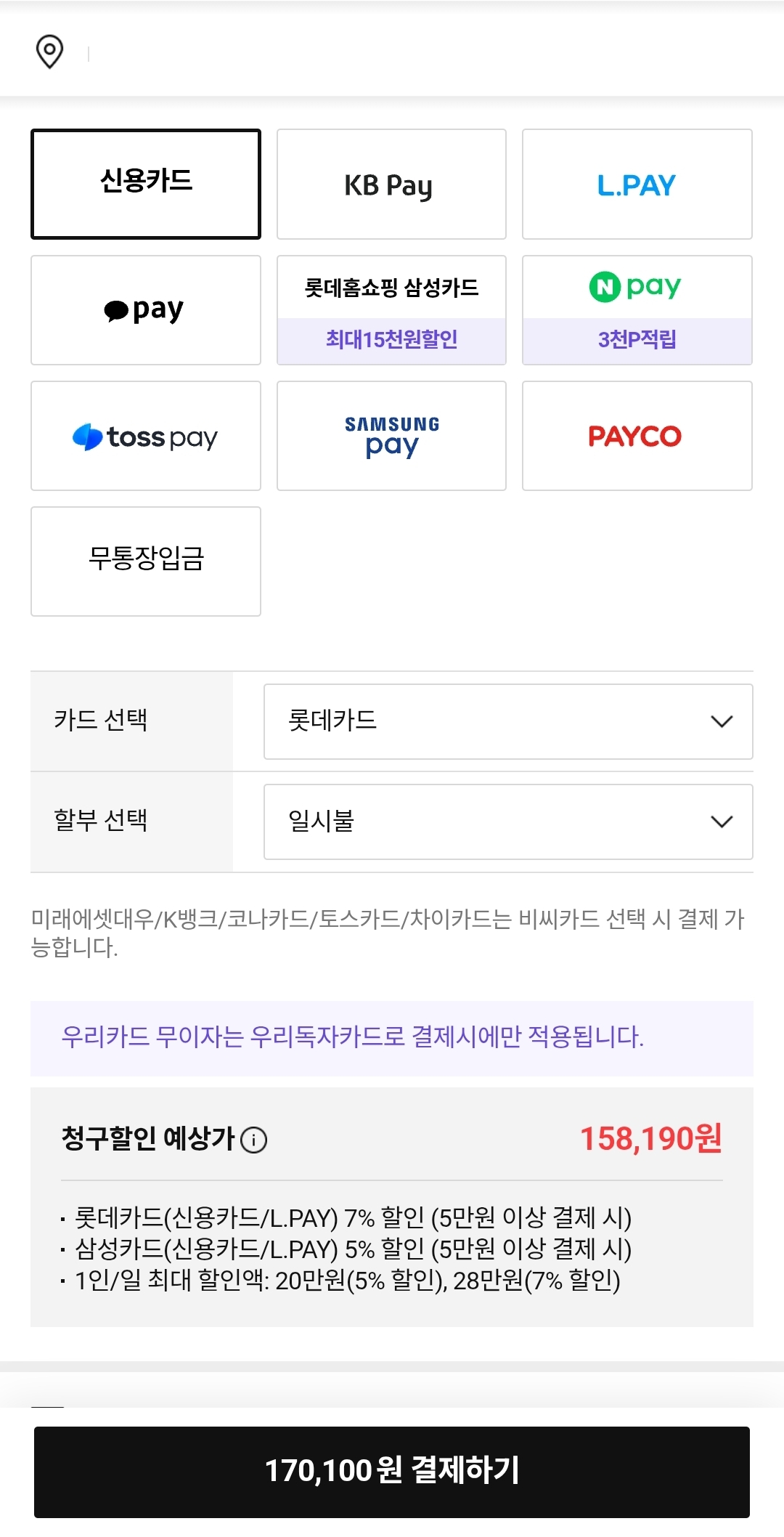Choose 무통장입금 bank deposit option
This screenshot has width=784, height=1537.
click(146, 561)
